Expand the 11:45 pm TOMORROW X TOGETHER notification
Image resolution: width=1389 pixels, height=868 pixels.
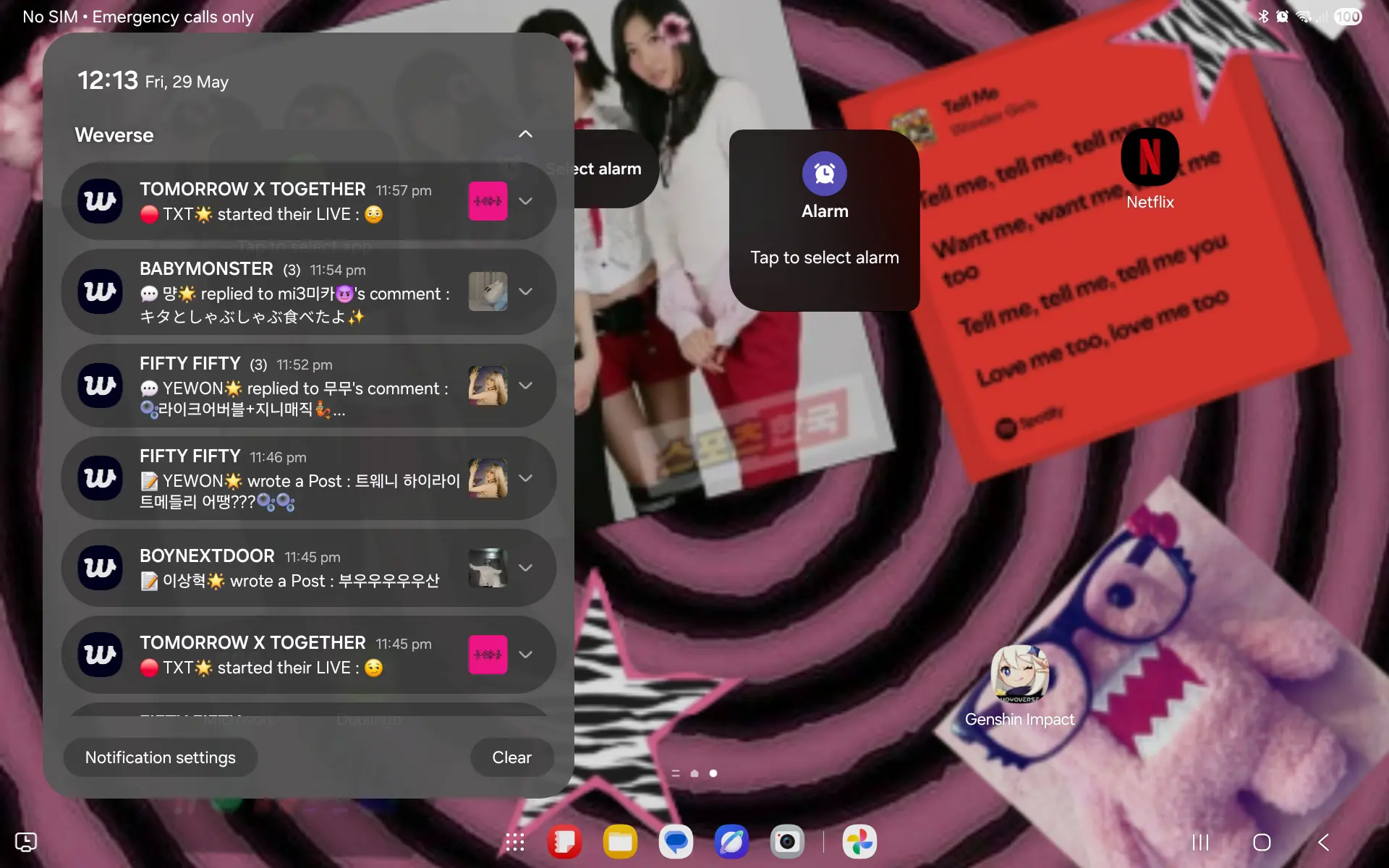click(x=526, y=655)
